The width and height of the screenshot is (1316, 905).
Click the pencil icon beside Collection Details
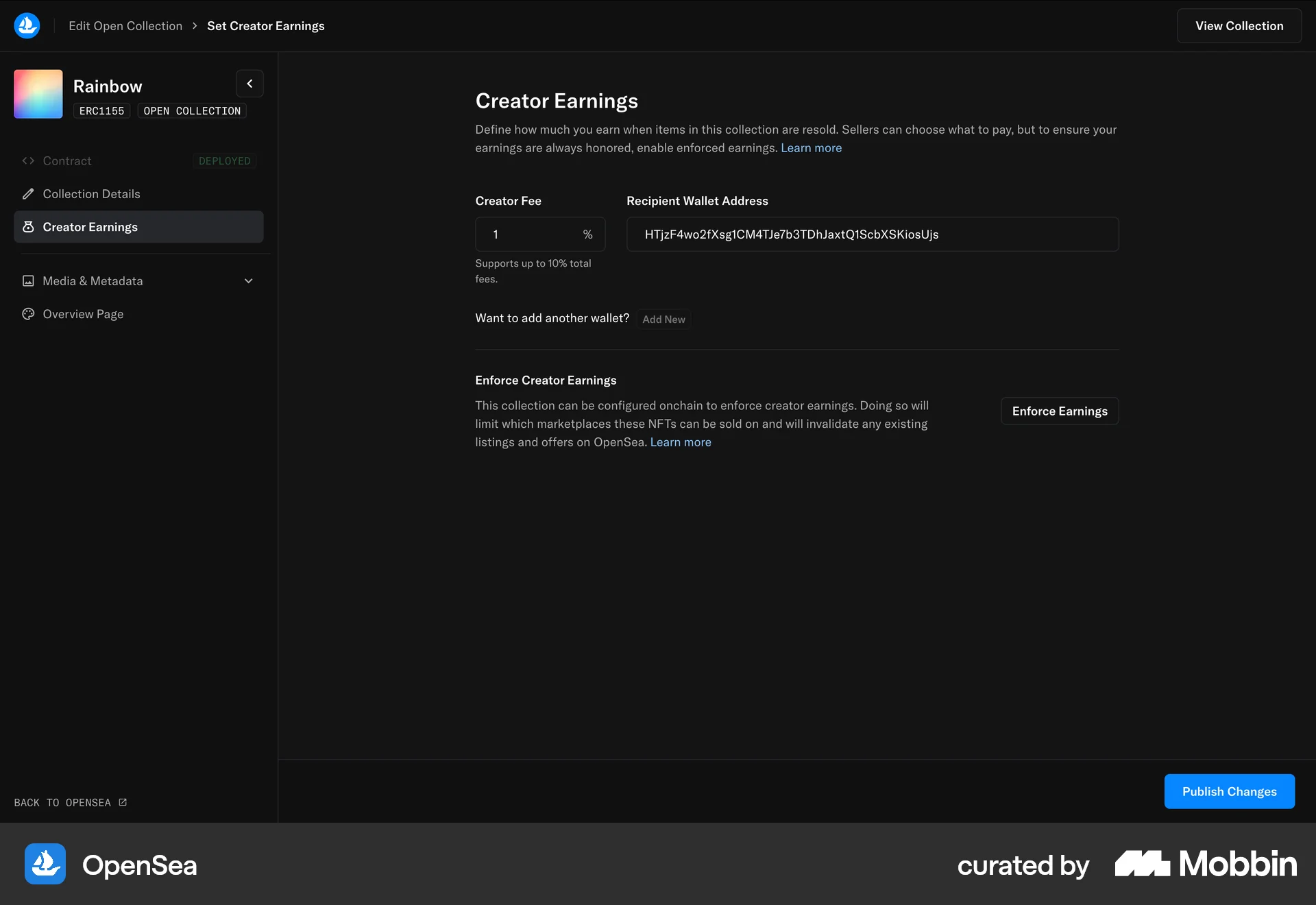coord(28,193)
